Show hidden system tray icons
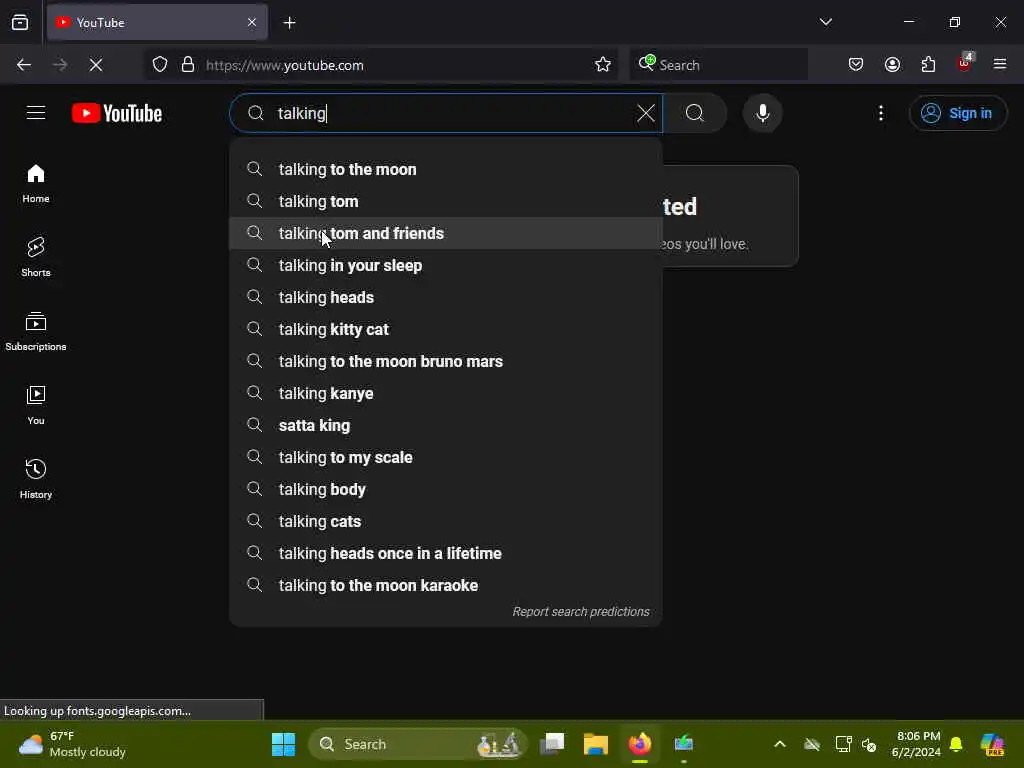Screen dimensions: 1024x768 (x=780, y=744)
